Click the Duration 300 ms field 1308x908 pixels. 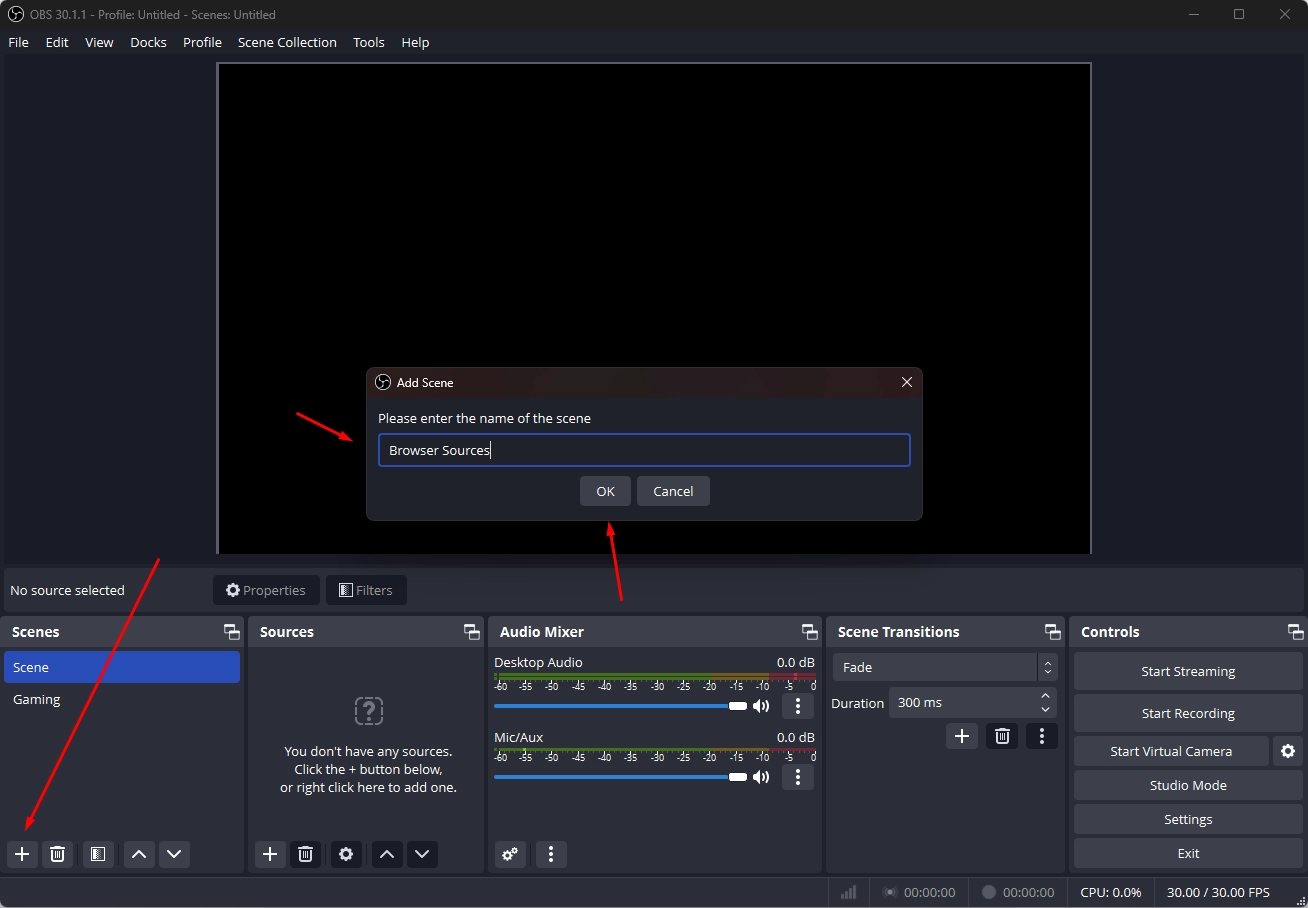pos(972,703)
